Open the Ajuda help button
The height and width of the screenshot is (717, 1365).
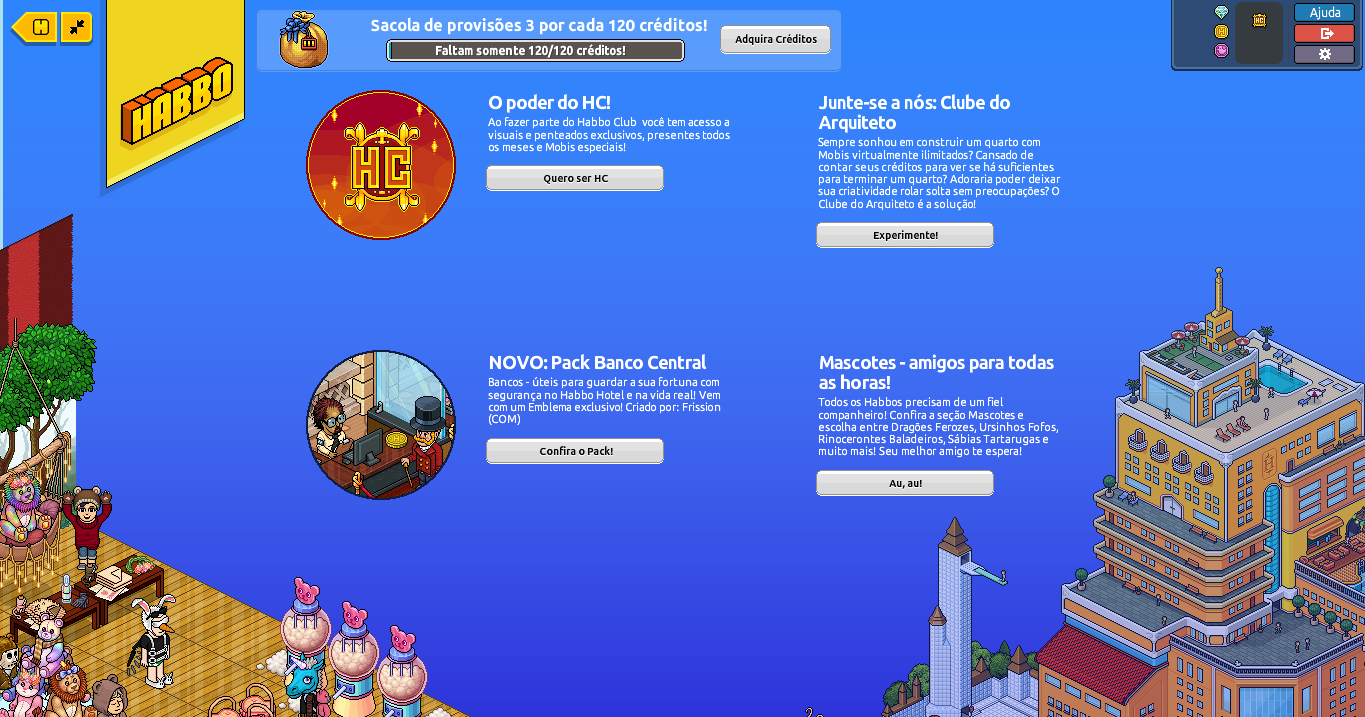(x=1324, y=13)
